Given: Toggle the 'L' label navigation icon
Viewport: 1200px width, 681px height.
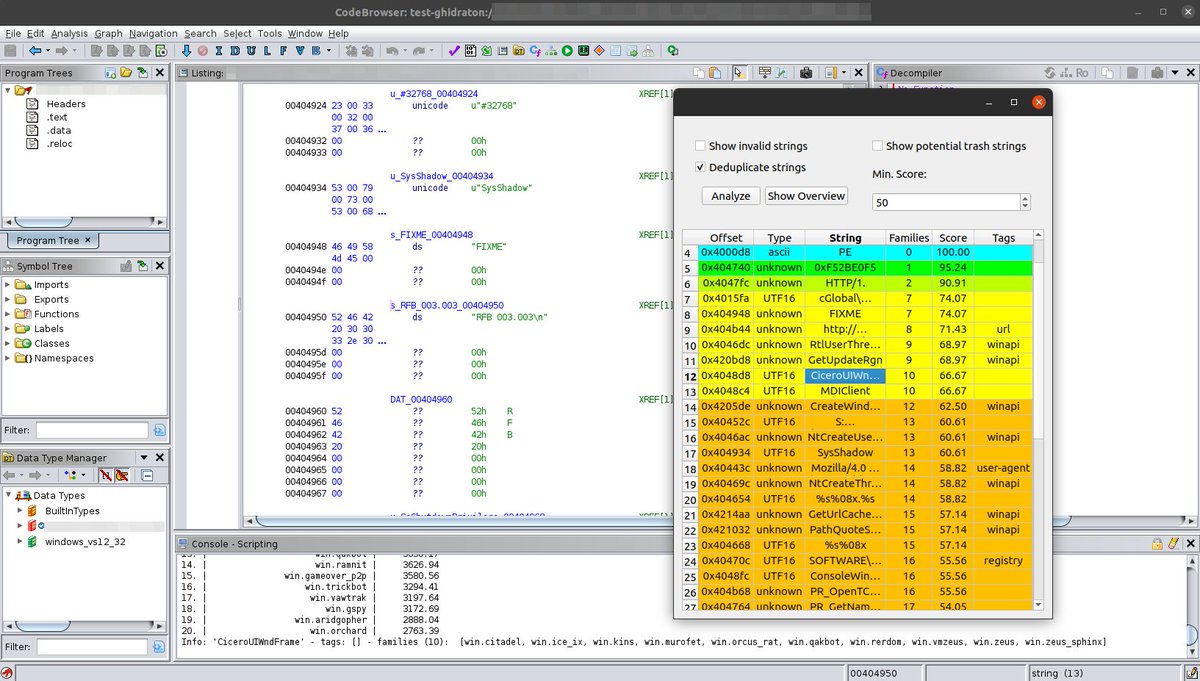Looking at the screenshot, I should coord(267,50).
